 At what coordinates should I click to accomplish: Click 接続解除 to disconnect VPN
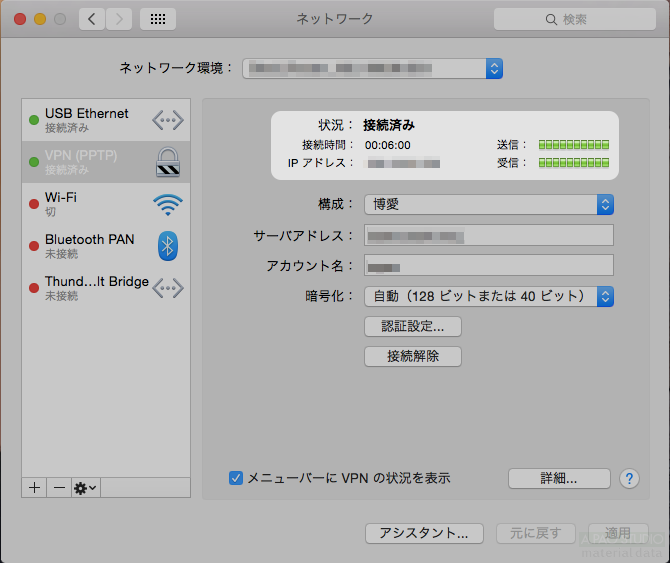click(413, 356)
